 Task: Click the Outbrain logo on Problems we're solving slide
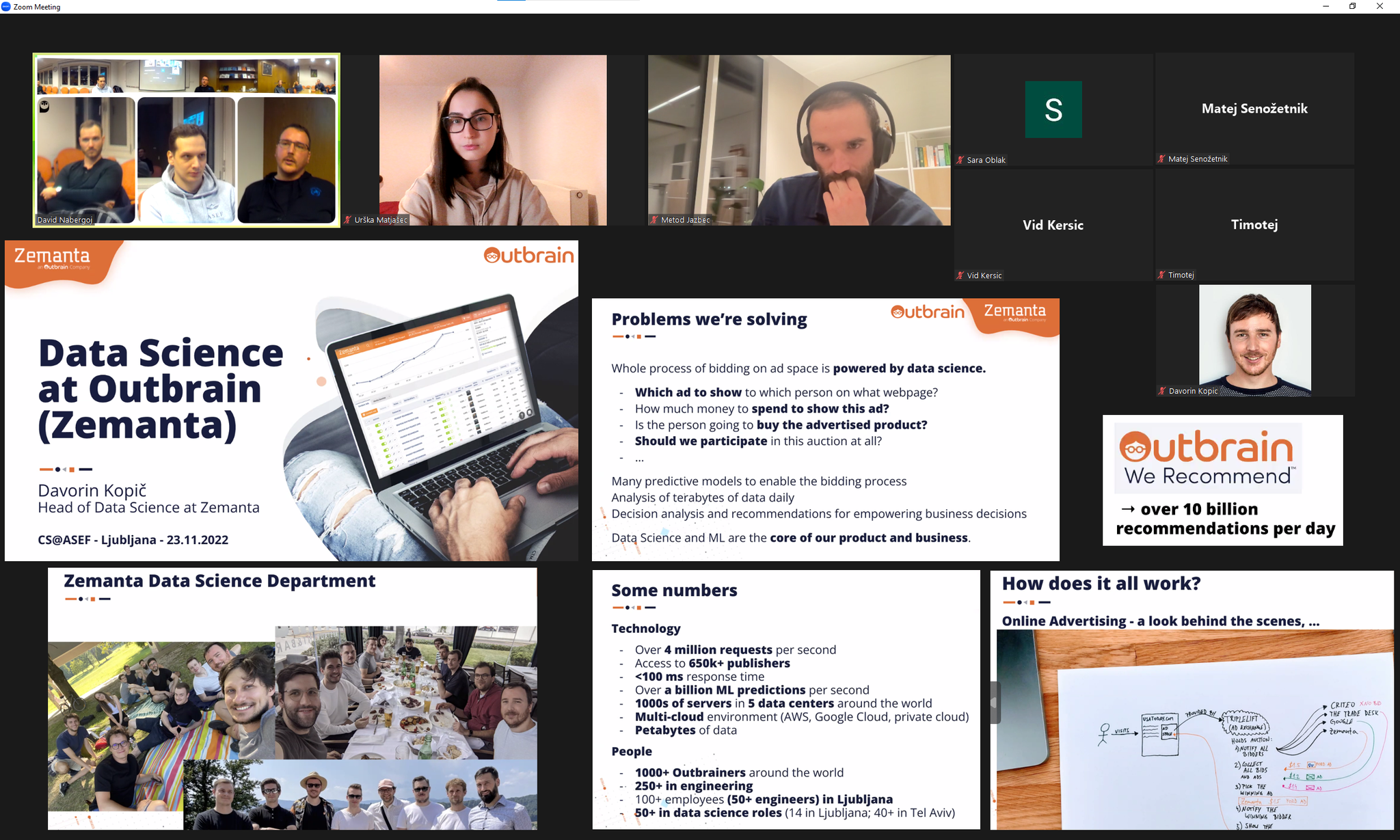point(928,312)
